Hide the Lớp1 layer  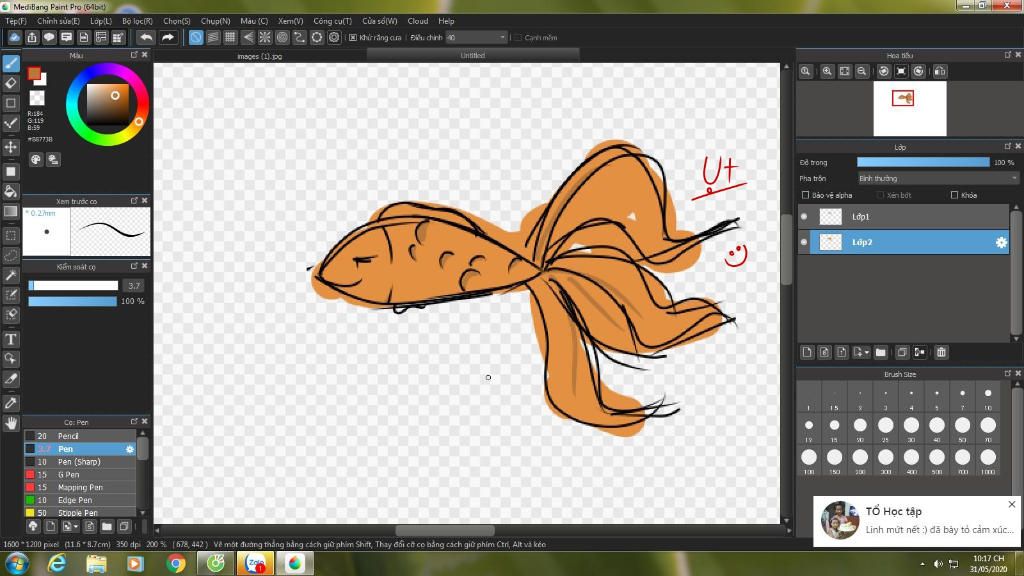pyautogui.click(x=804, y=217)
